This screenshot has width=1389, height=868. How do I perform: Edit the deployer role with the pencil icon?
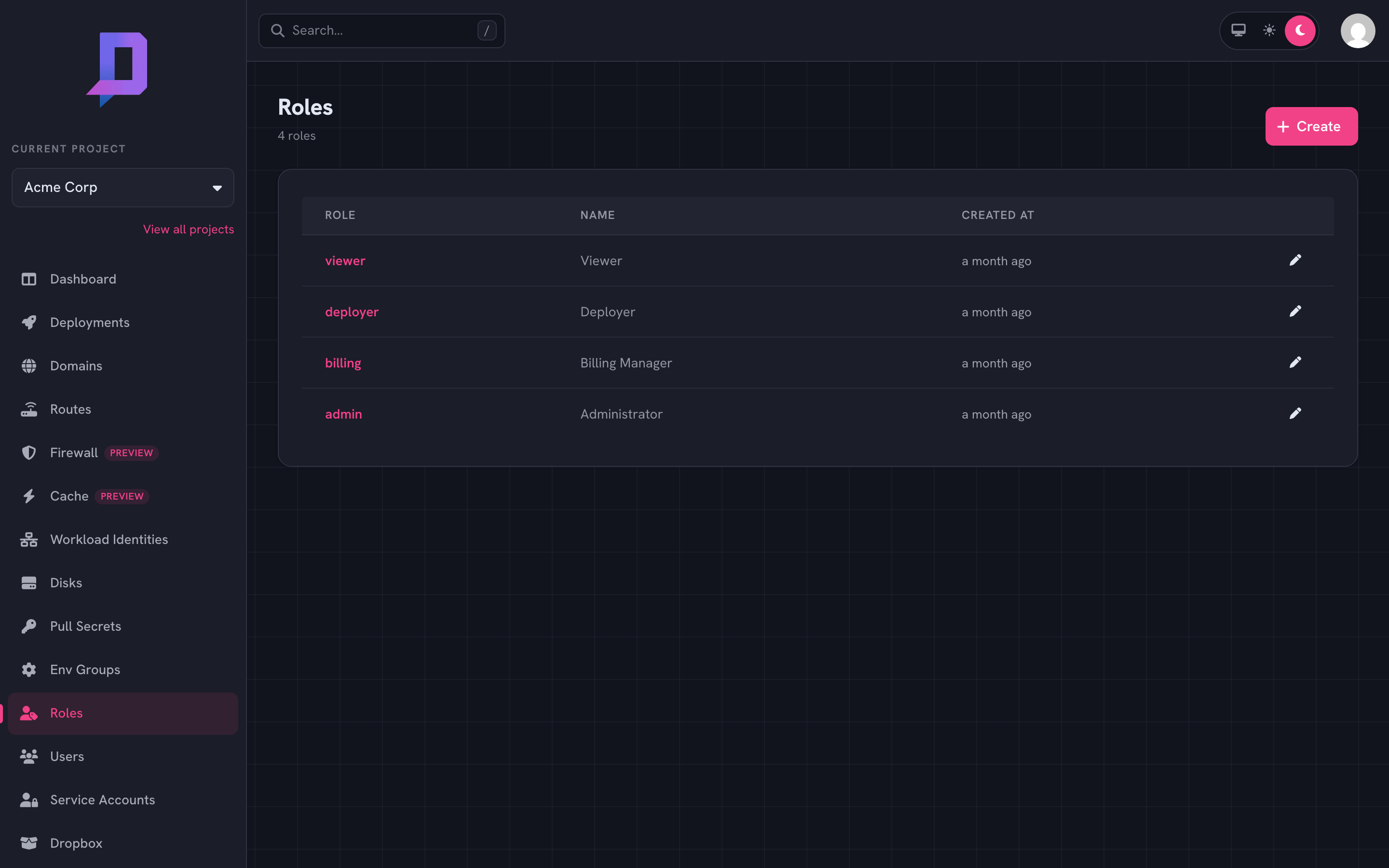point(1295,312)
